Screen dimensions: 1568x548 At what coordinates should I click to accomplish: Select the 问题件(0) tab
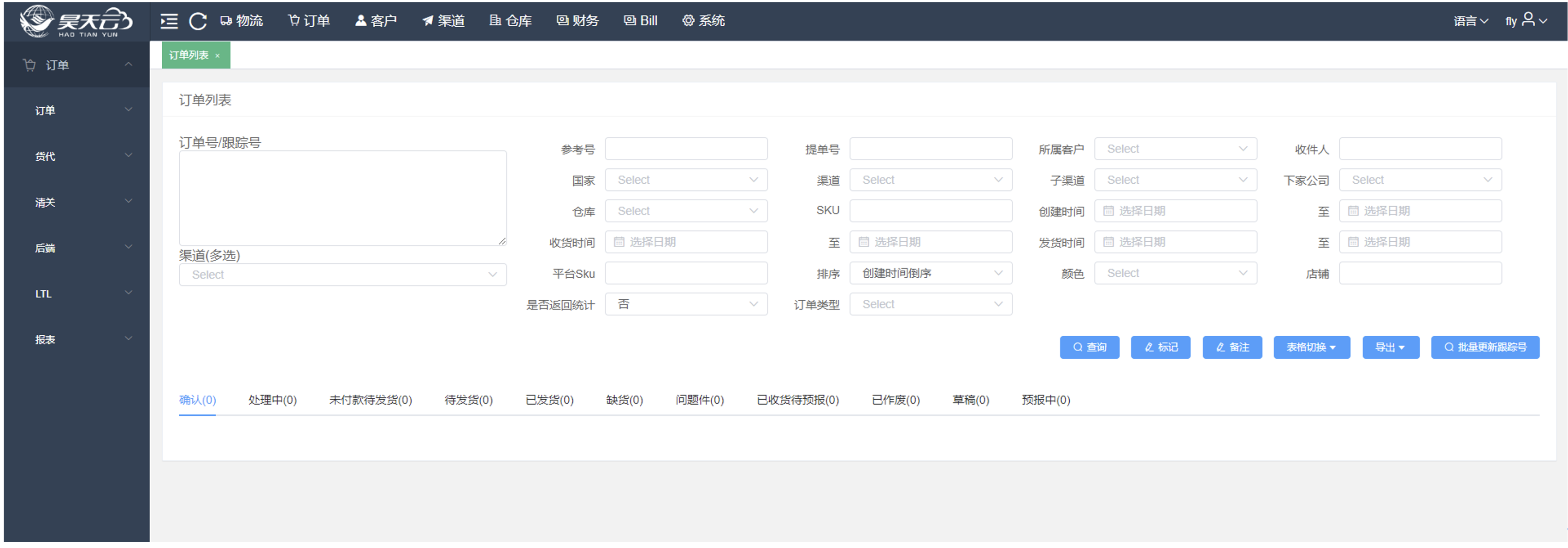[x=700, y=400]
